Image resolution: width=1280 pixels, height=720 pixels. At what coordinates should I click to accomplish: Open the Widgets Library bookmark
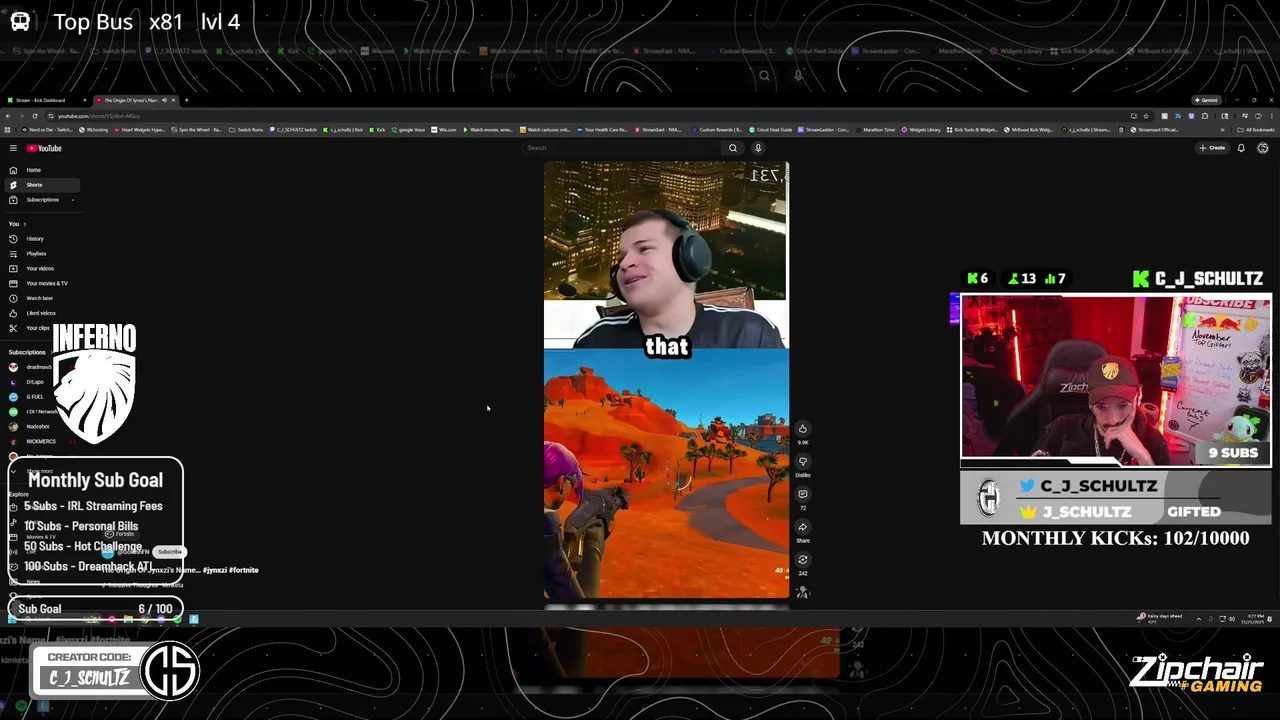[921, 130]
